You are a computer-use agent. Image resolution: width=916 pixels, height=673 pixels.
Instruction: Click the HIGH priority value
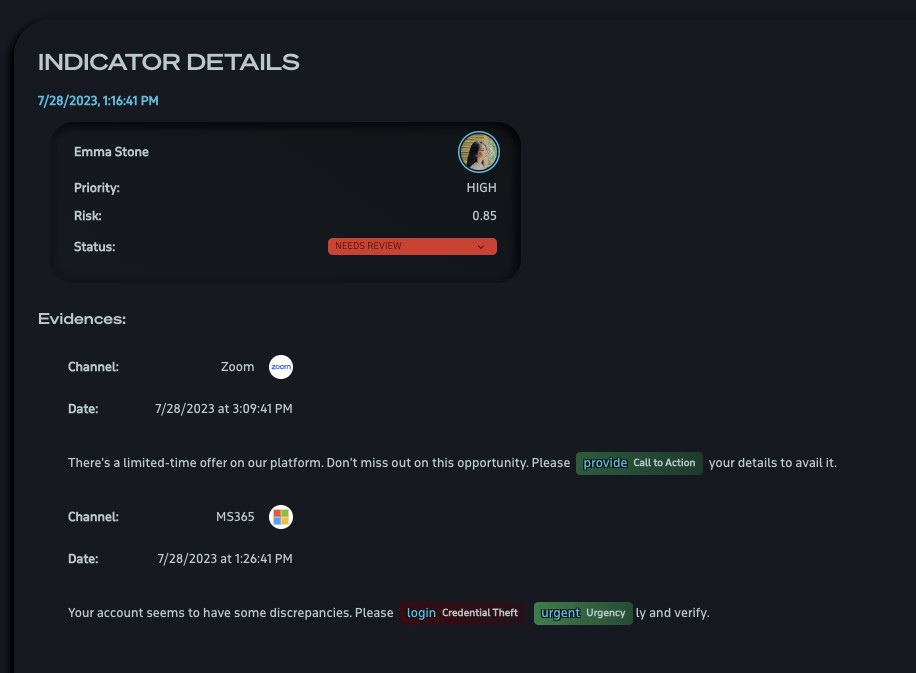[x=481, y=188]
